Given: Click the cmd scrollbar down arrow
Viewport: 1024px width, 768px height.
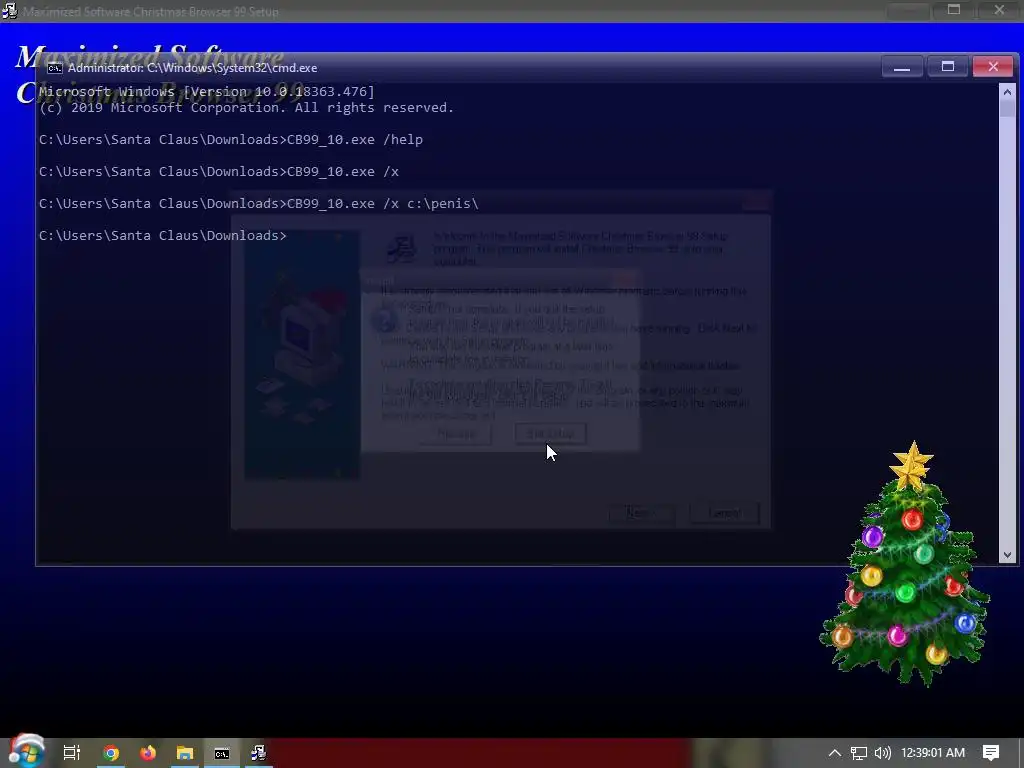Looking at the screenshot, I should (1007, 555).
